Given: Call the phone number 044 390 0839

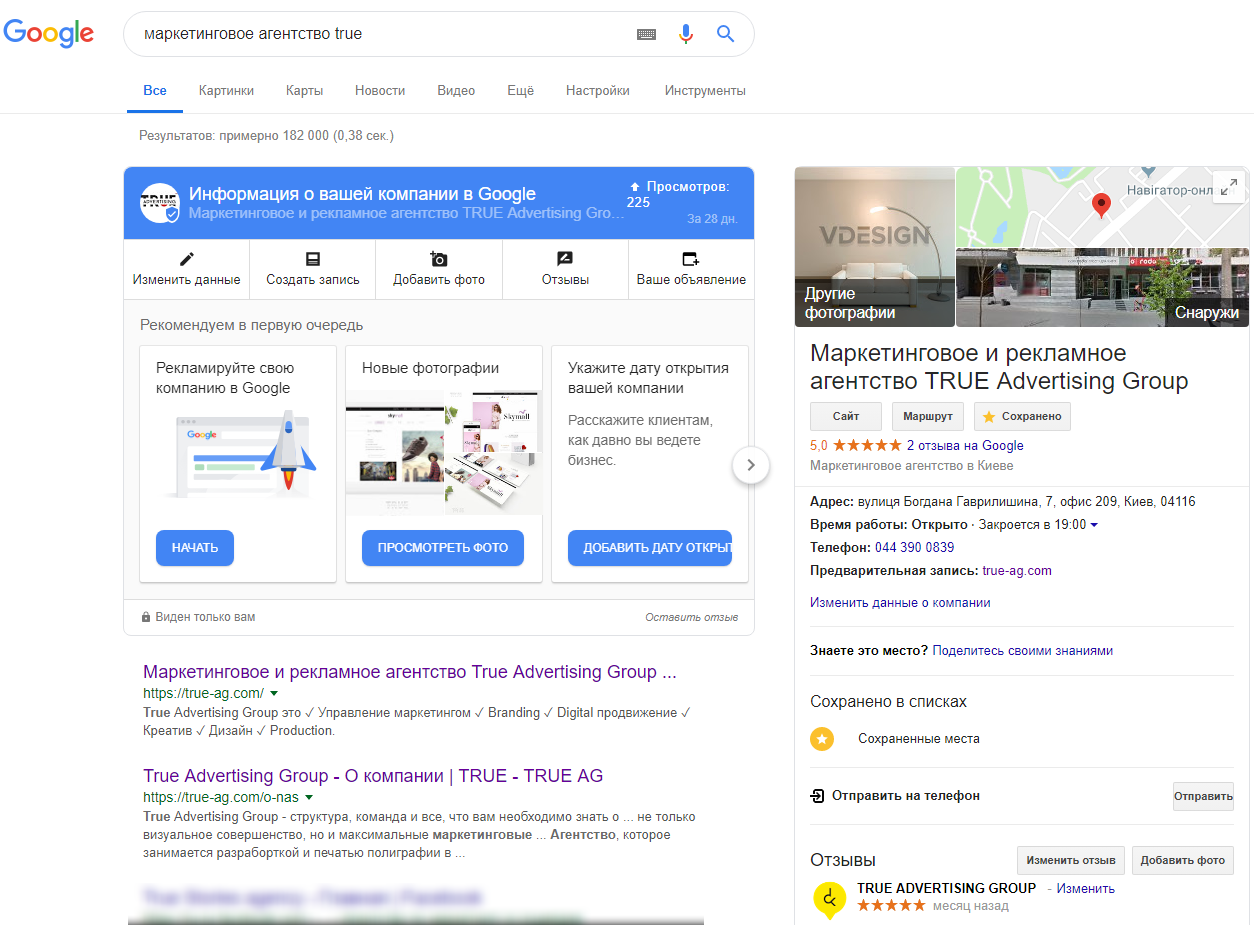Looking at the screenshot, I should (914, 548).
